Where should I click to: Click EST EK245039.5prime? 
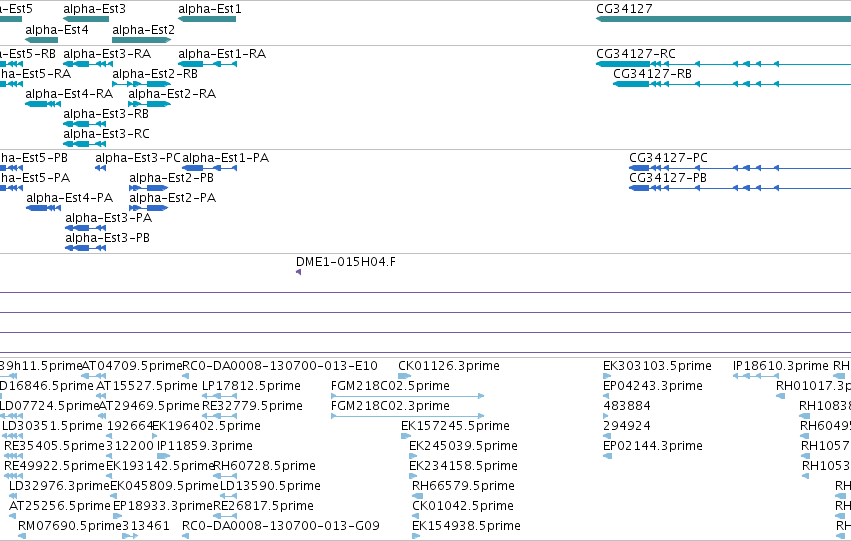tap(463, 446)
